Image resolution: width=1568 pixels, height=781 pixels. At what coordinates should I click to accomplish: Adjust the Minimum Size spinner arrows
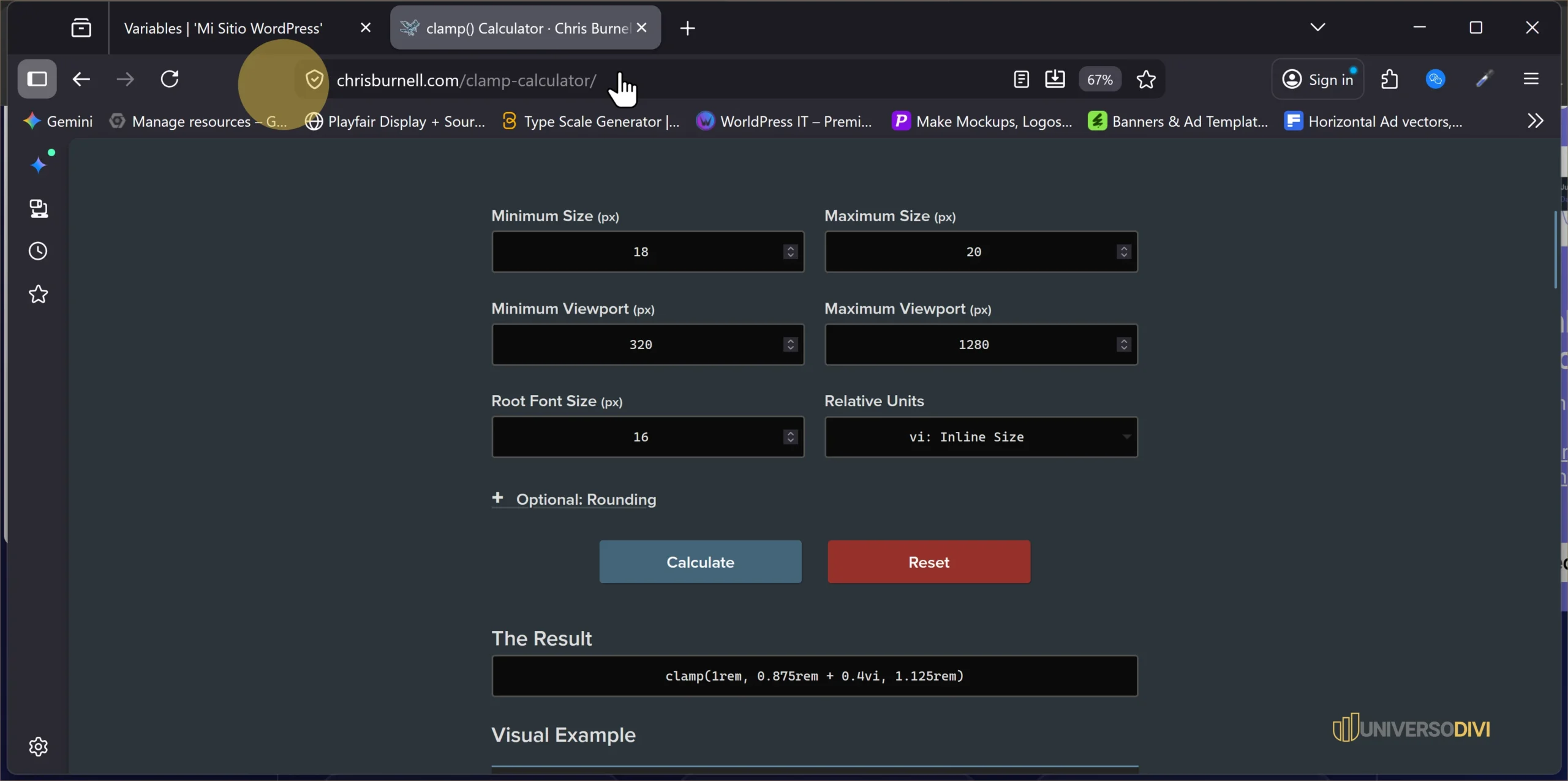791,252
